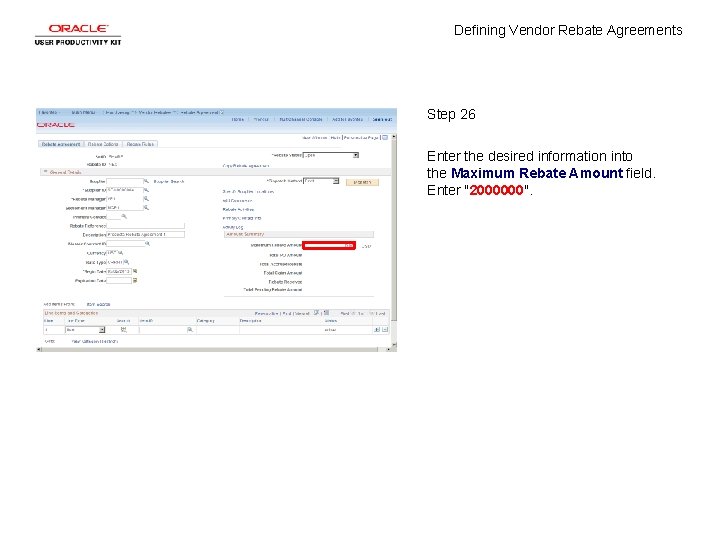Click into the Begin Date field
Screen dimensions: 720x540
(119, 271)
